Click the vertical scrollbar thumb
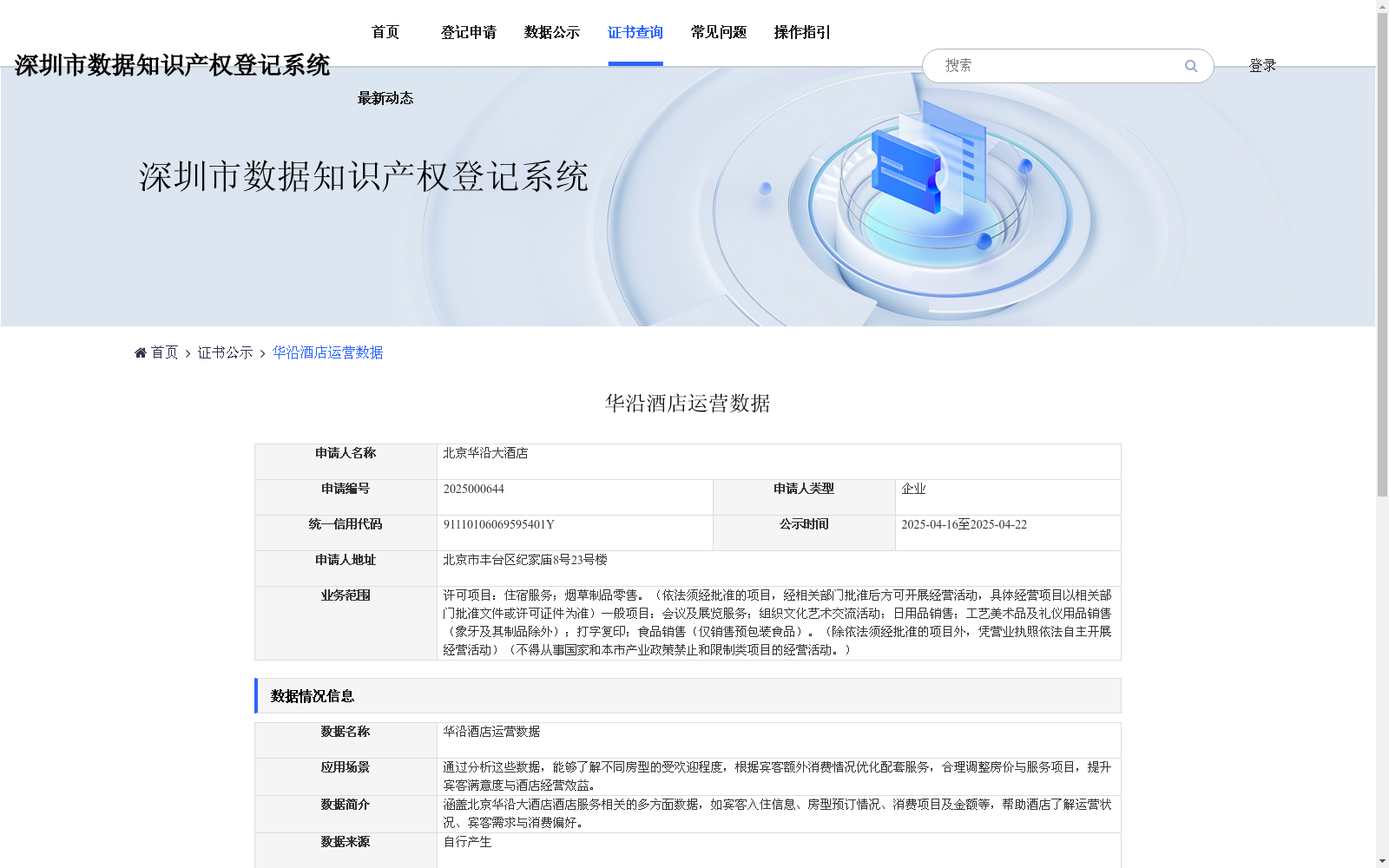Viewport: 1389px width, 868px height. (x=1382, y=255)
